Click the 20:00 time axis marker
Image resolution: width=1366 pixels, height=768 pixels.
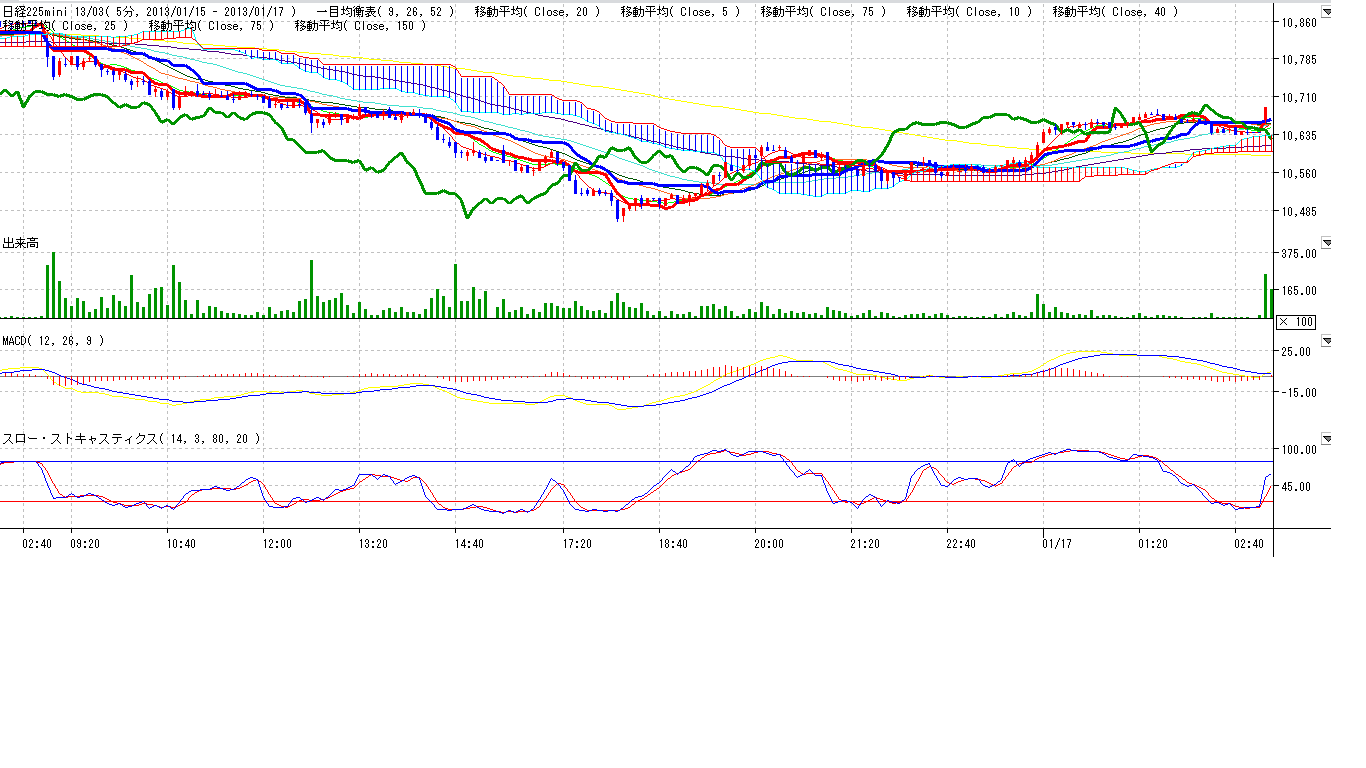coord(768,543)
